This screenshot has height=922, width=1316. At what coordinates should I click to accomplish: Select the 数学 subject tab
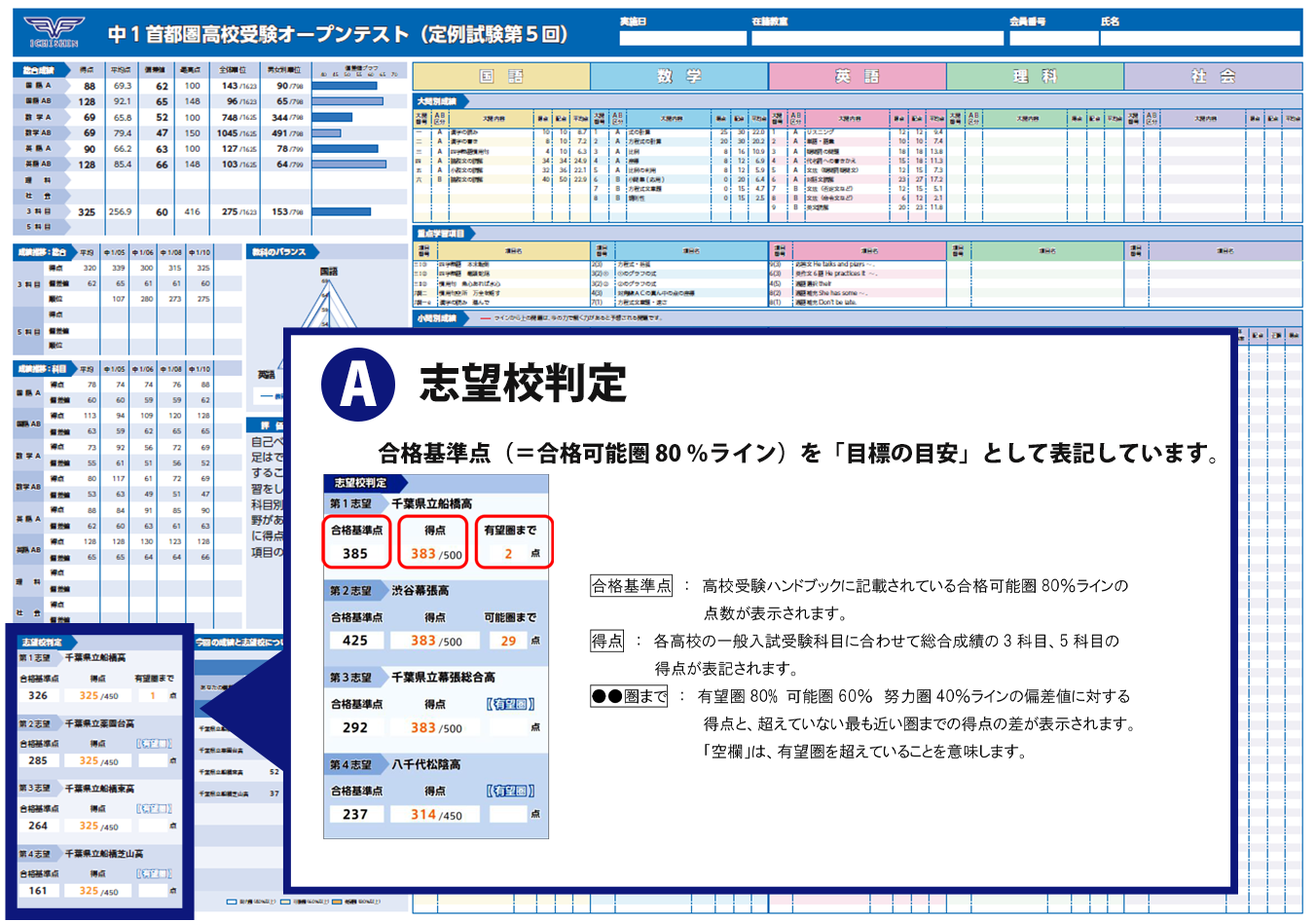click(x=679, y=76)
